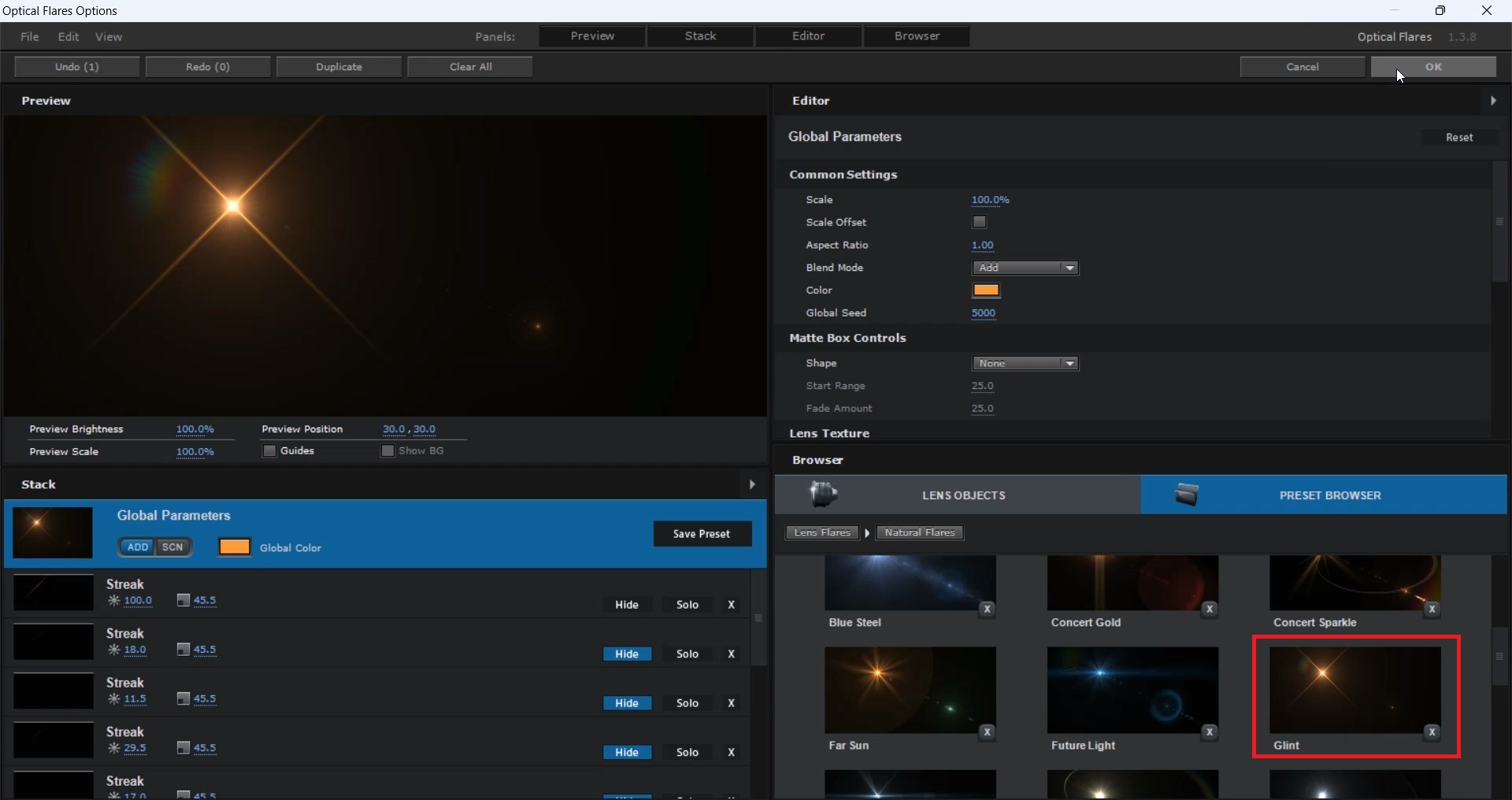
Task: Switch to the Lens Objects tab
Action: 958,494
